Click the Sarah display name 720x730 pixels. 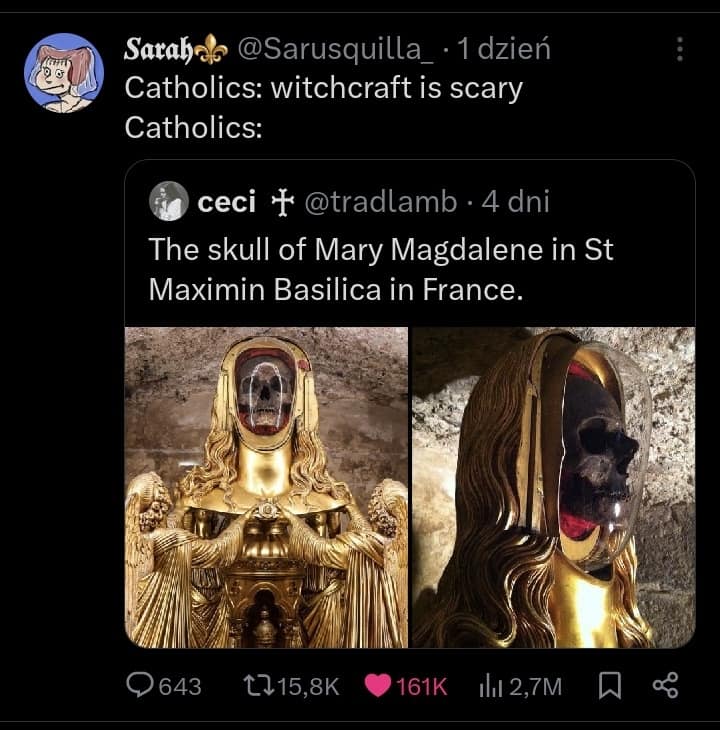150,49
